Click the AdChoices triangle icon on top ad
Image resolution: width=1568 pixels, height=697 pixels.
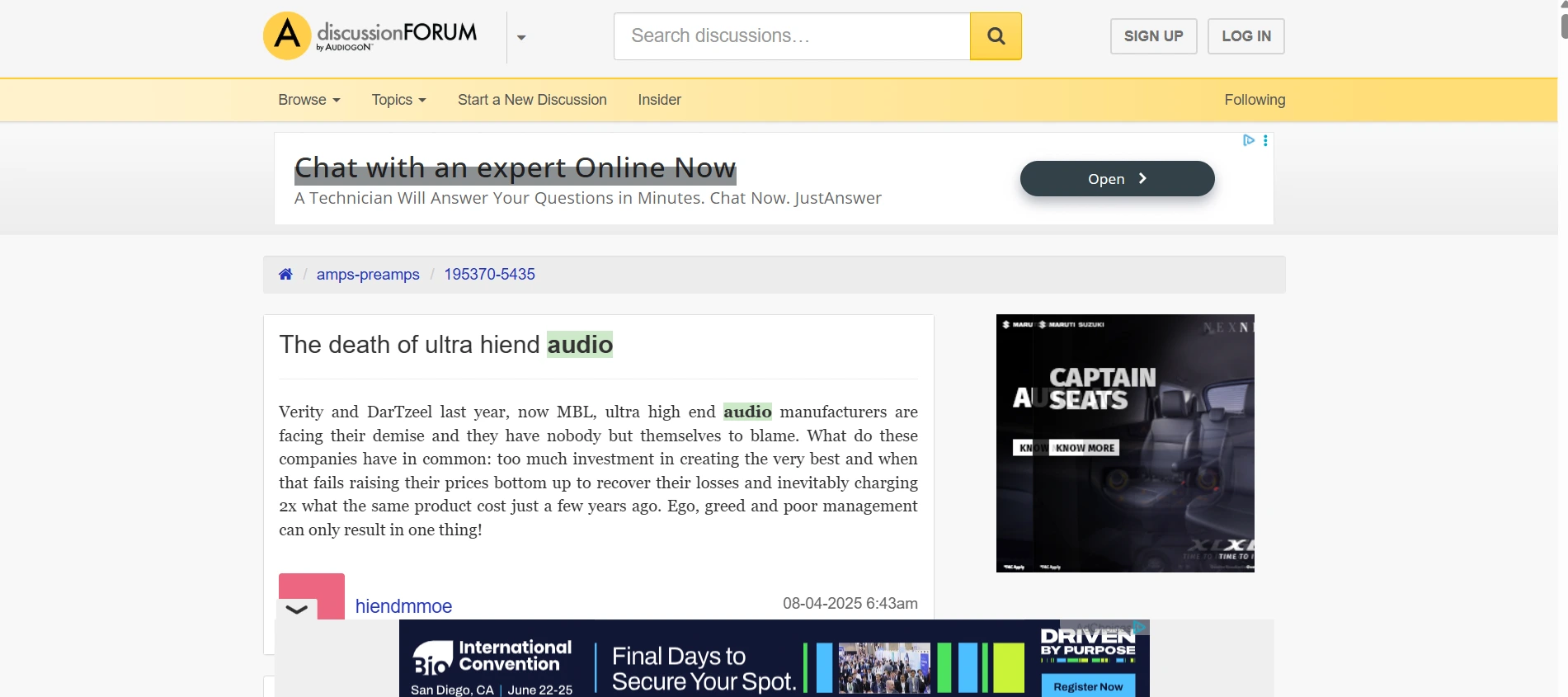1249,140
